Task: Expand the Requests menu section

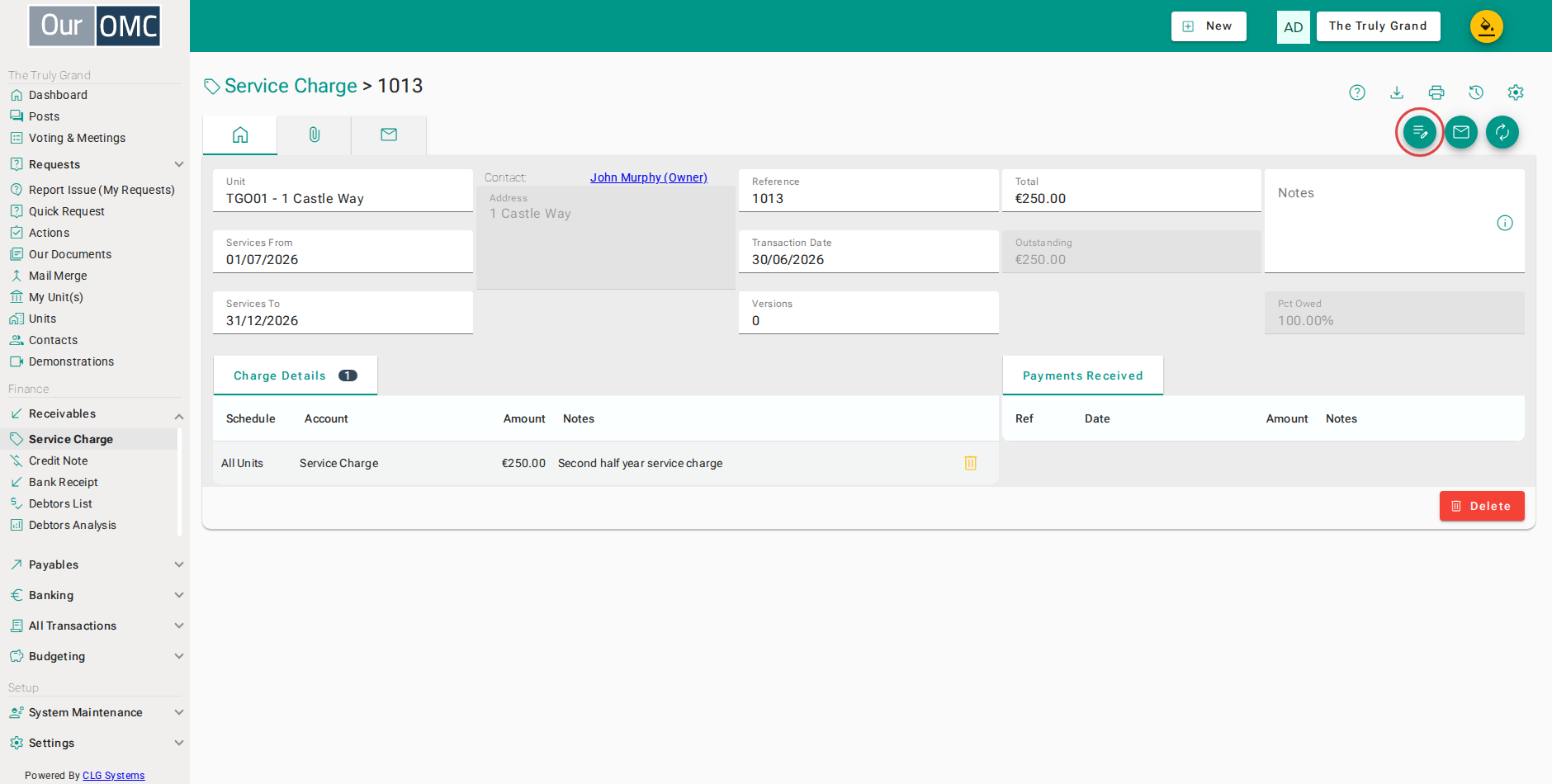Action: (x=96, y=164)
